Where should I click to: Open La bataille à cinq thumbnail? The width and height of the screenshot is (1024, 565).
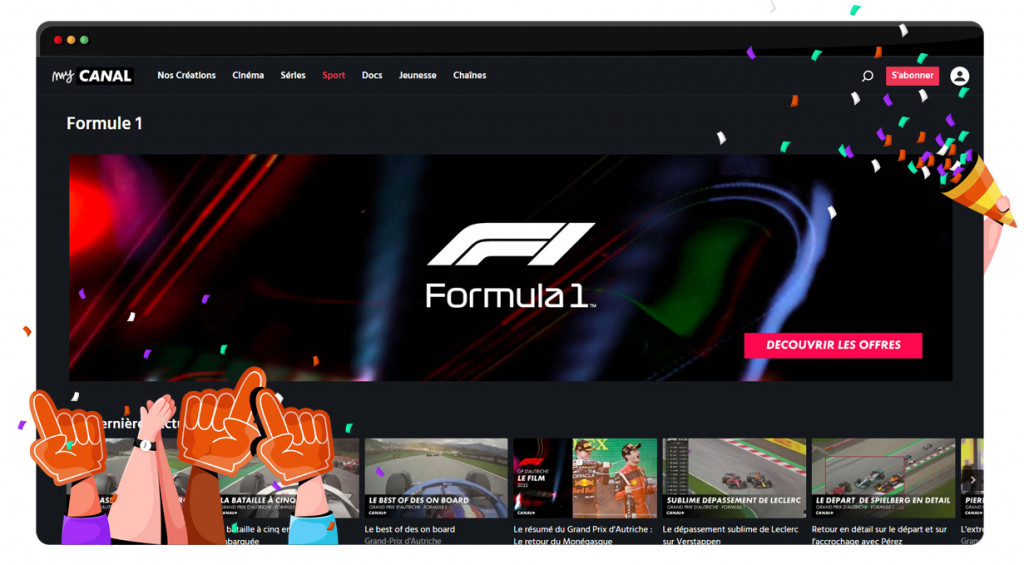click(x=287, y=478)
